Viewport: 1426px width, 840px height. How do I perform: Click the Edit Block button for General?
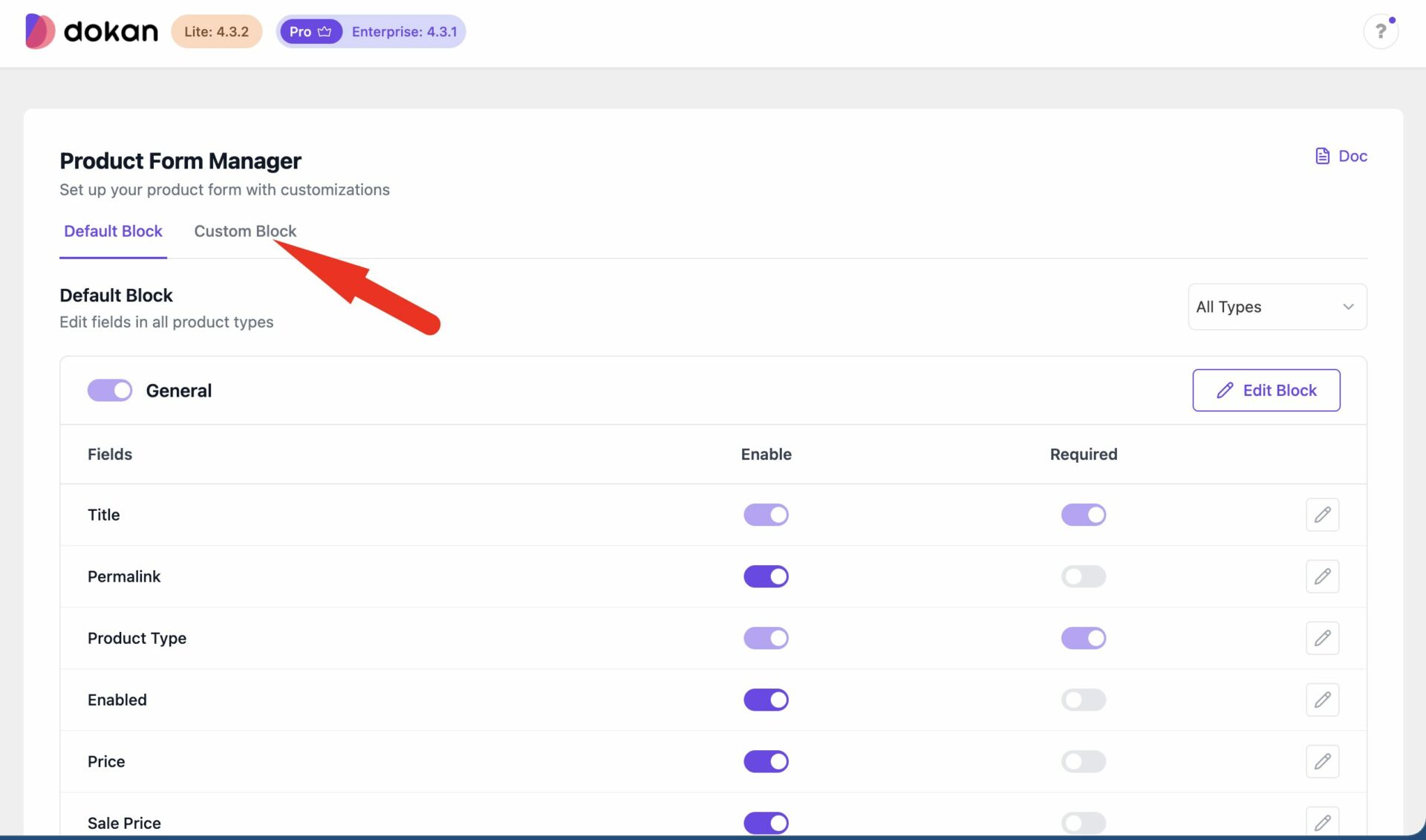point(1266,390)
